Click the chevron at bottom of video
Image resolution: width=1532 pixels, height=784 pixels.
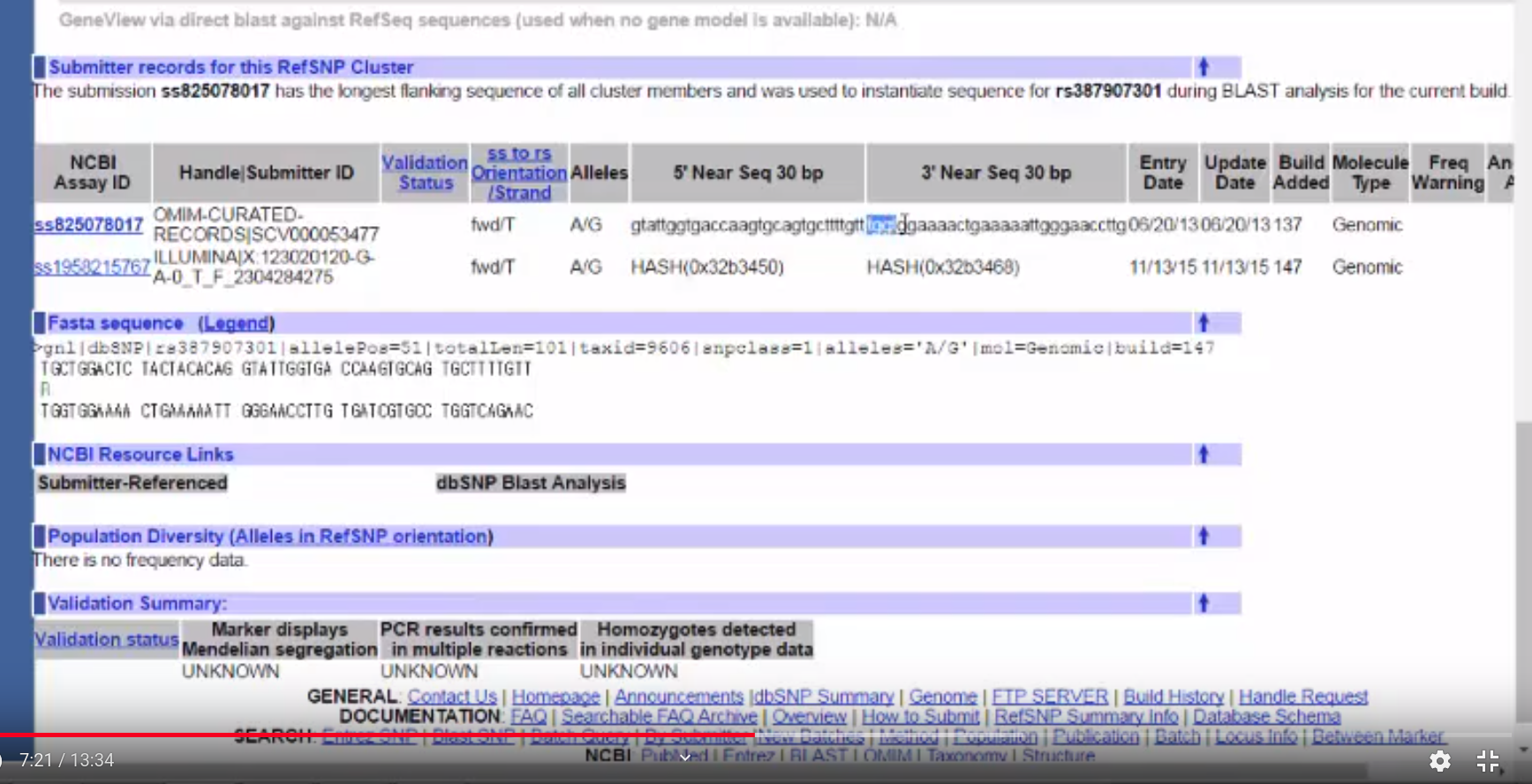685,758
